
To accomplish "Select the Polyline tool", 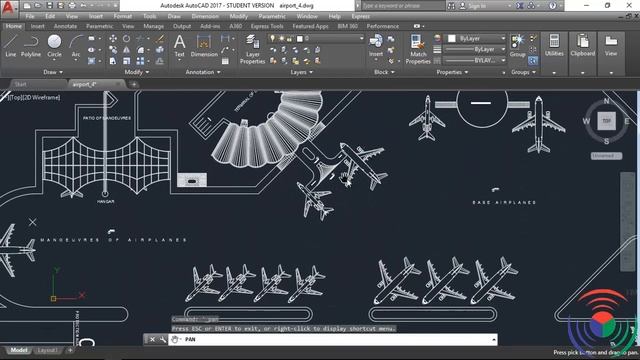I will tap(31, 46).
